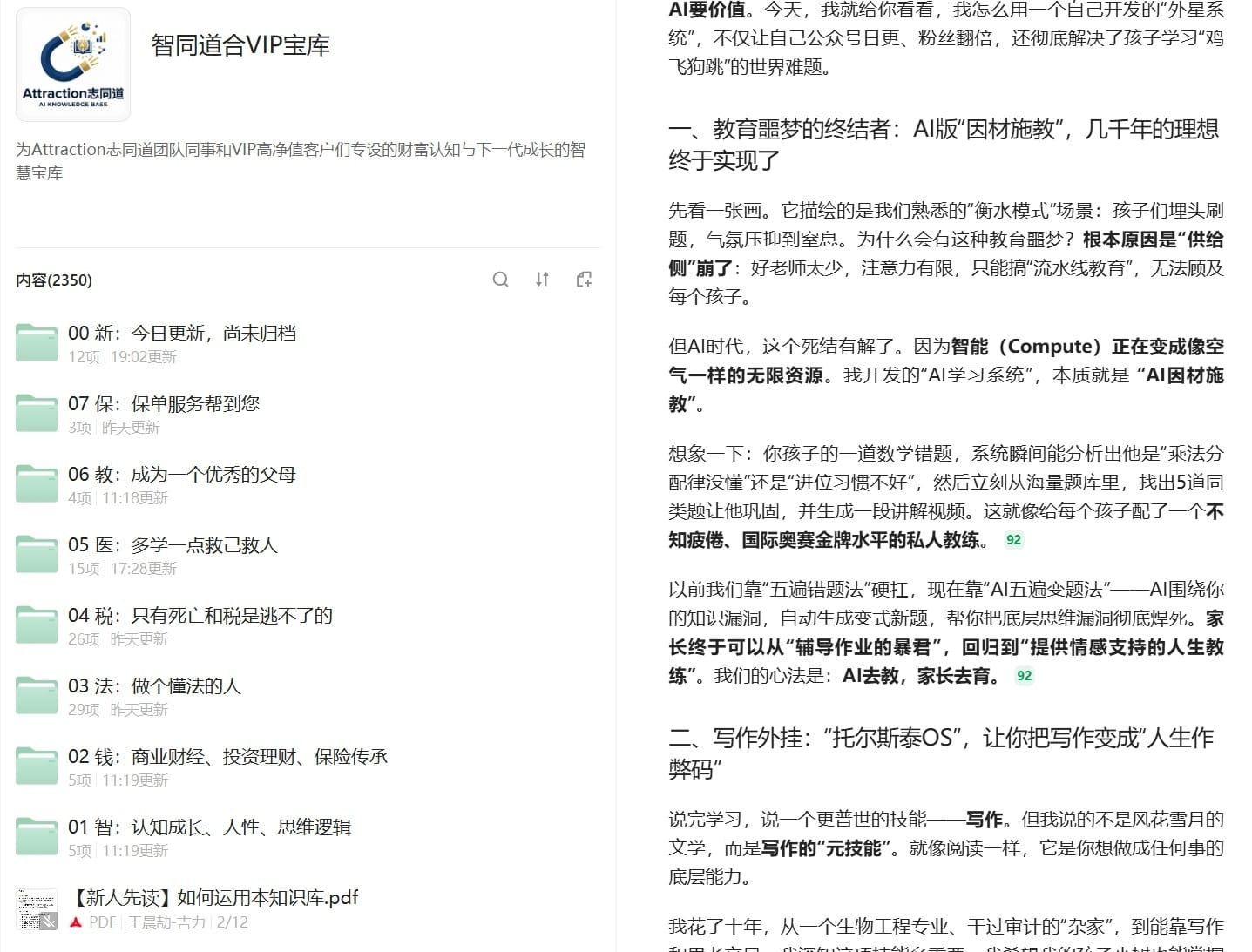Screen dimensions: 1252x952
Task: Click the folder icon for 05 医
Action: (37, 555)
